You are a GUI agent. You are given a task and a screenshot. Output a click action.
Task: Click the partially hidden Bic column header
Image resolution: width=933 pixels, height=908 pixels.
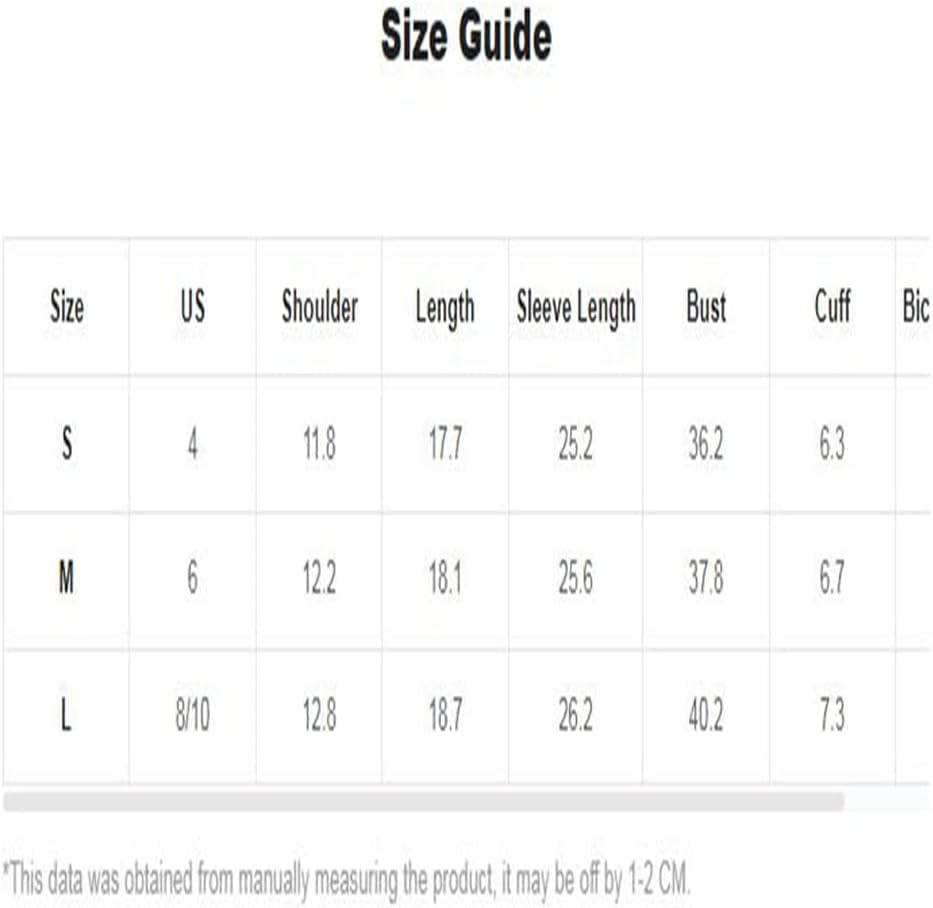(915, 307)
